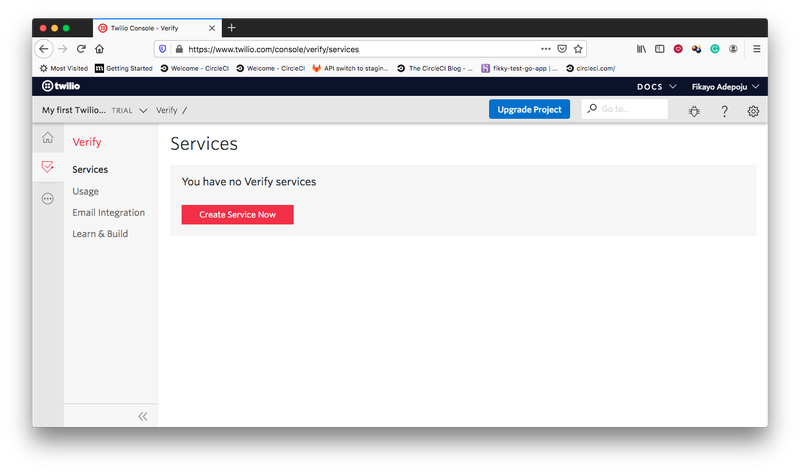Viewport: 800px width, 473px height.
Task: Open the Library icon in toolbar
Action: [641, 49]
